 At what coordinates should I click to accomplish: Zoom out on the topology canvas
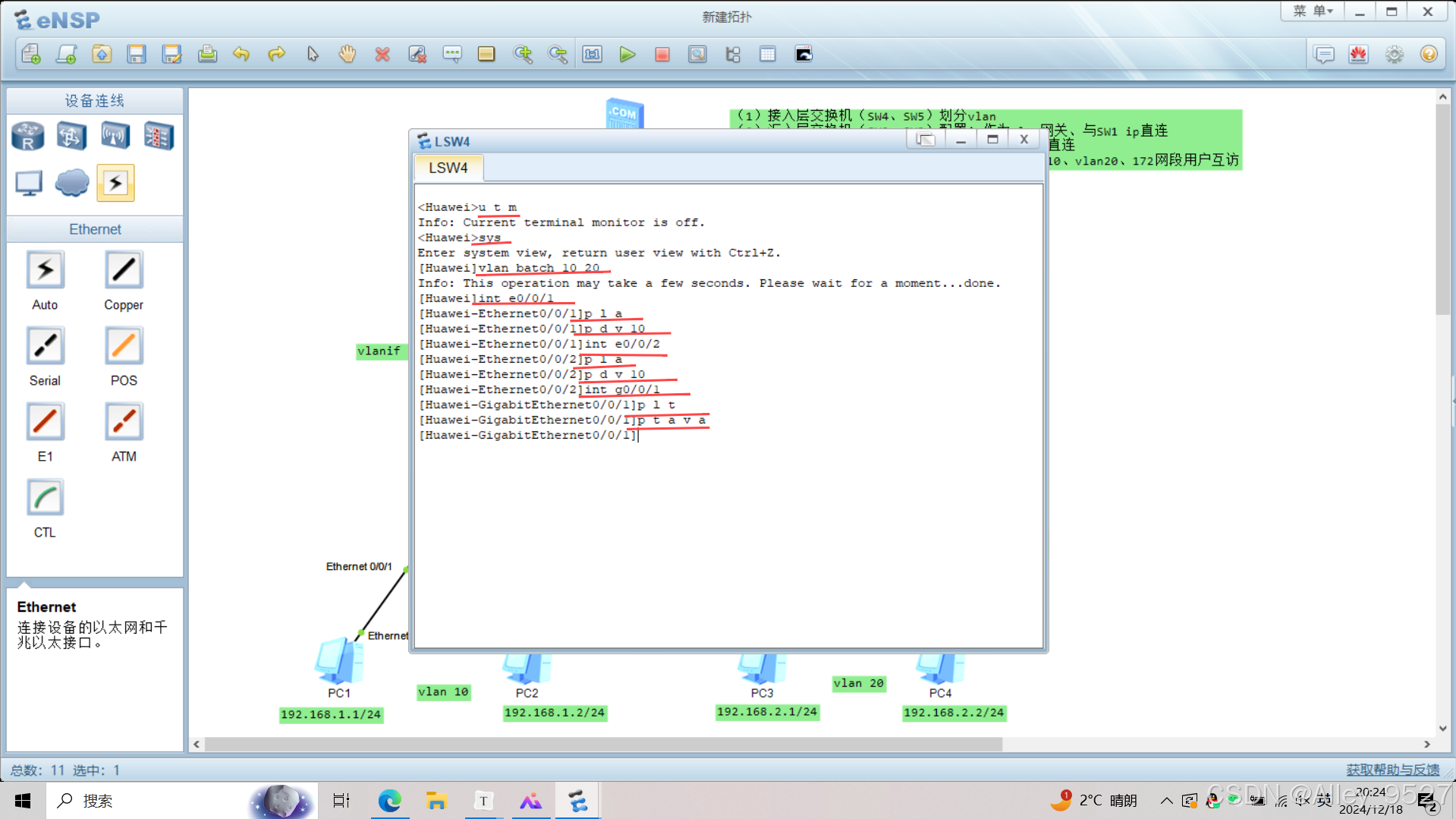click(x=558, y=54)
